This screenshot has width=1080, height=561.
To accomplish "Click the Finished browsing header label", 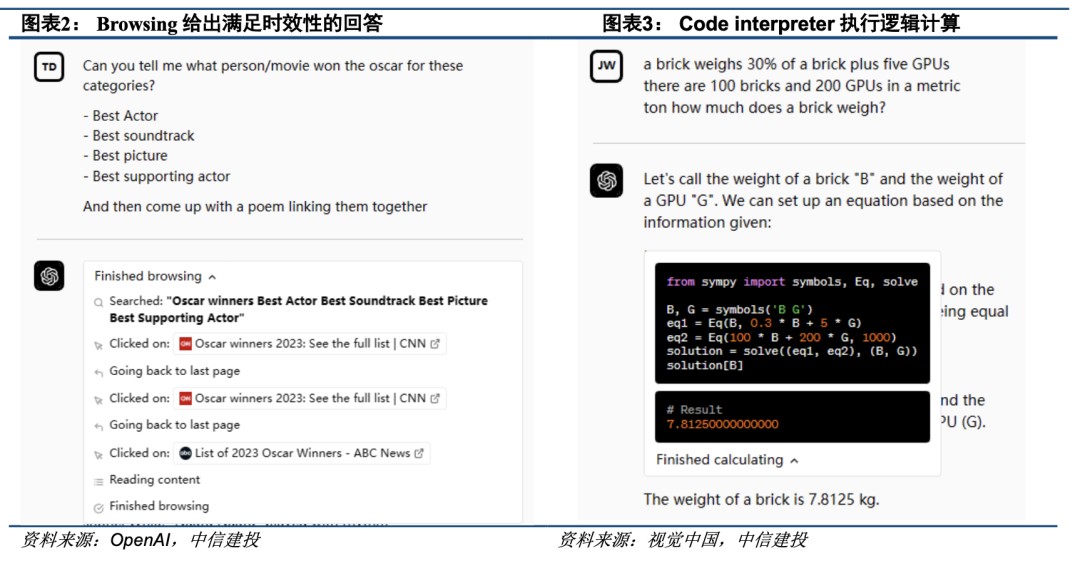I will pyautogui.click(x=148, y=276).
